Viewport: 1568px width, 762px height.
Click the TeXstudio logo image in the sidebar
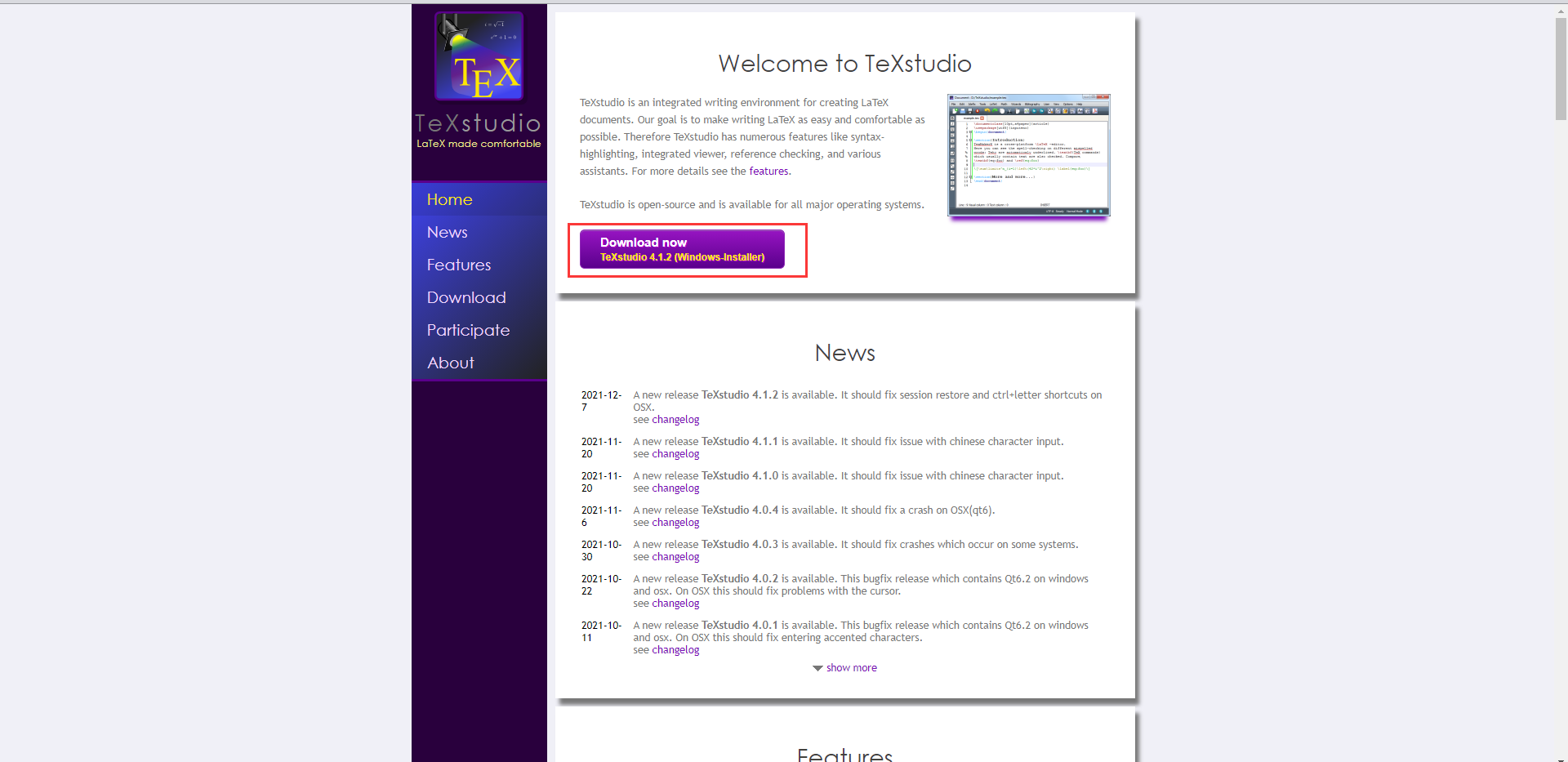[479, 56]
